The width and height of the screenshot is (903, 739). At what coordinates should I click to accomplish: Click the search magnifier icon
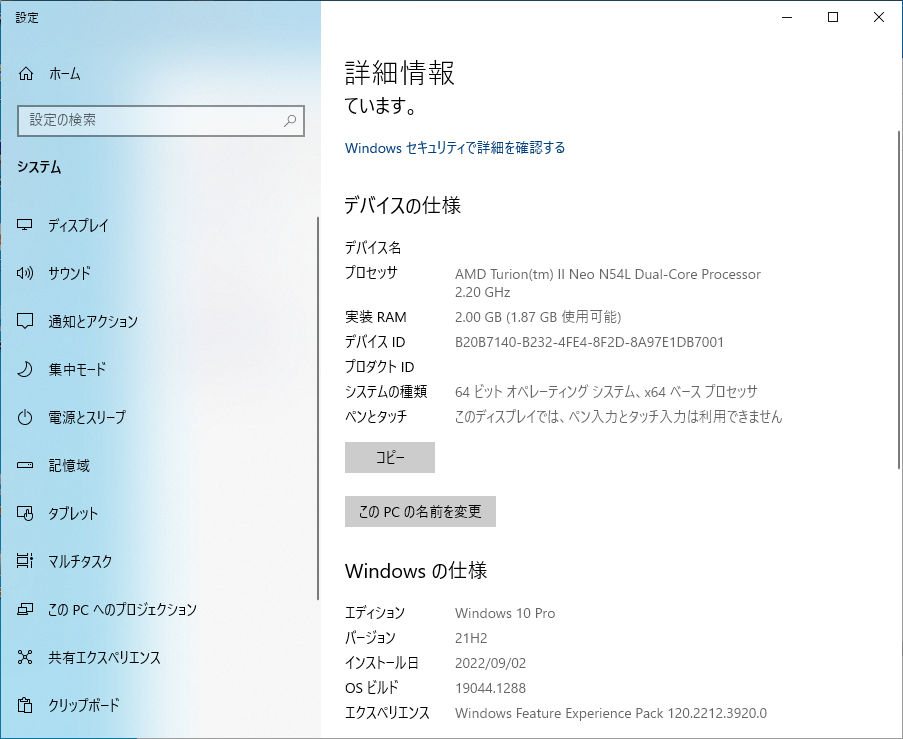coord(290,120)
